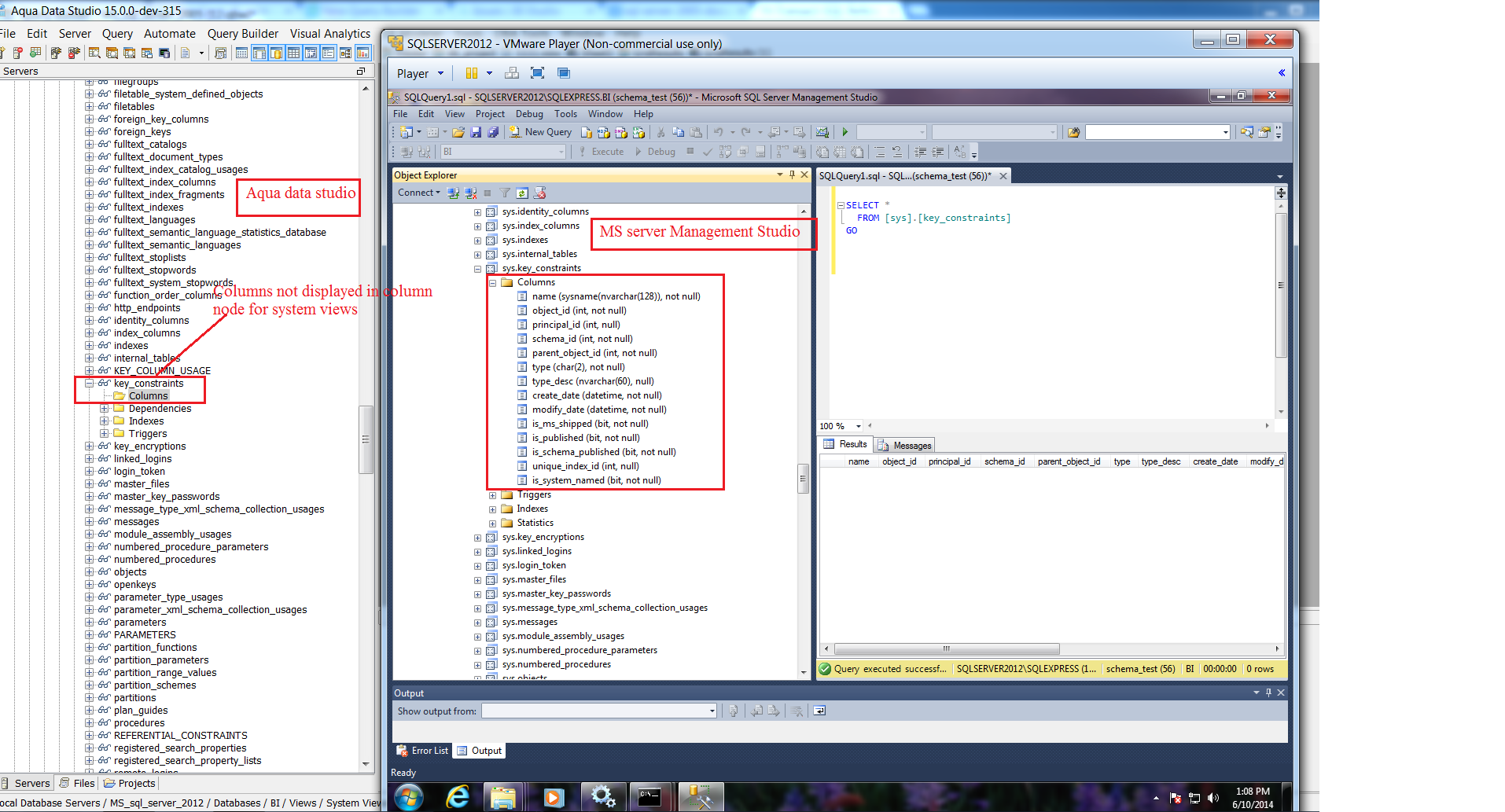Image resolution: width=1505 pixels, height=812 pixels.
Task: Switch to the Messages tab in results pane
Action: [905, 445]
